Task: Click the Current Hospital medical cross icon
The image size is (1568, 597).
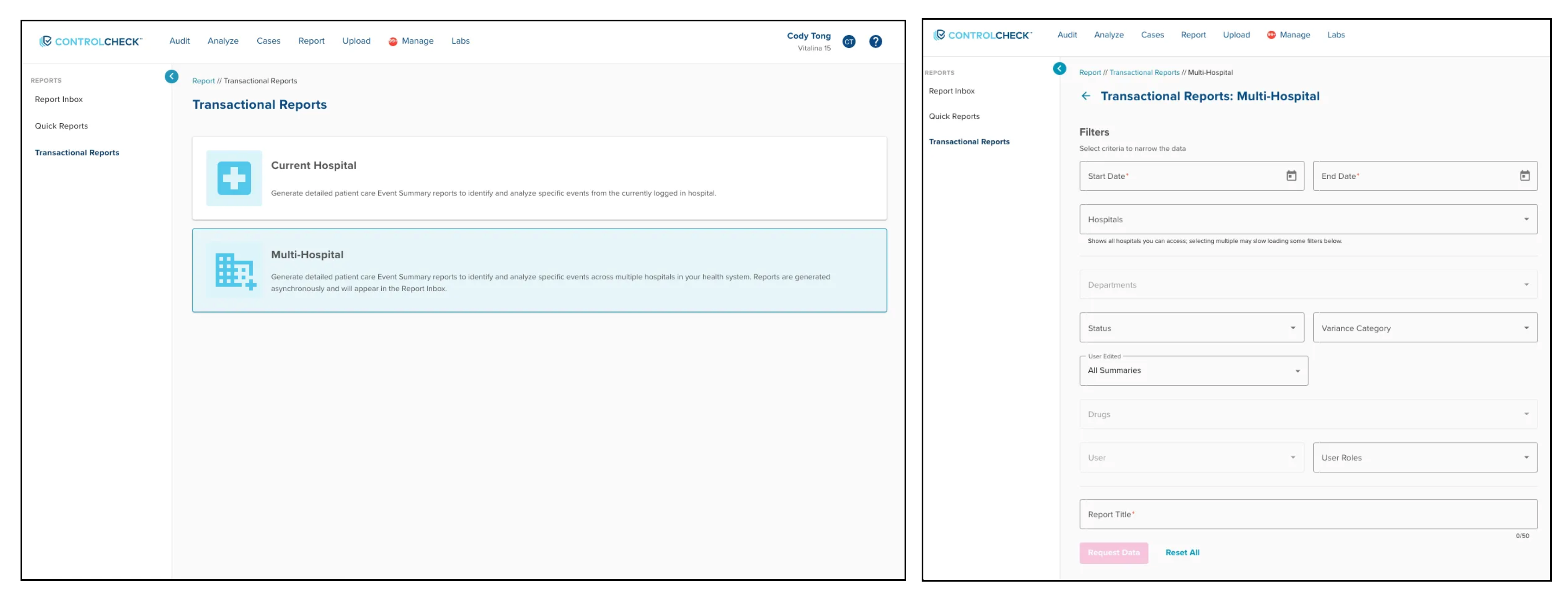Action: pos(234,178)
